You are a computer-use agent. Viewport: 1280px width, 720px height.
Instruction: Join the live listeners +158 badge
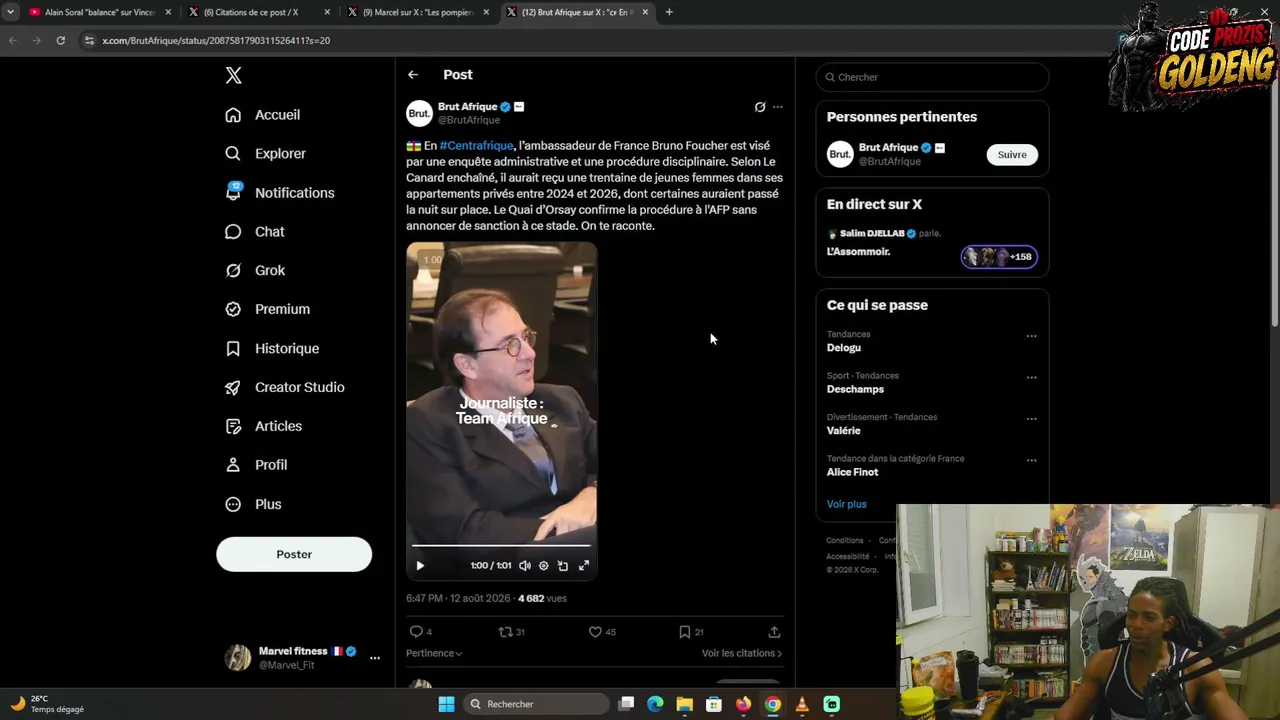(999, 257)
